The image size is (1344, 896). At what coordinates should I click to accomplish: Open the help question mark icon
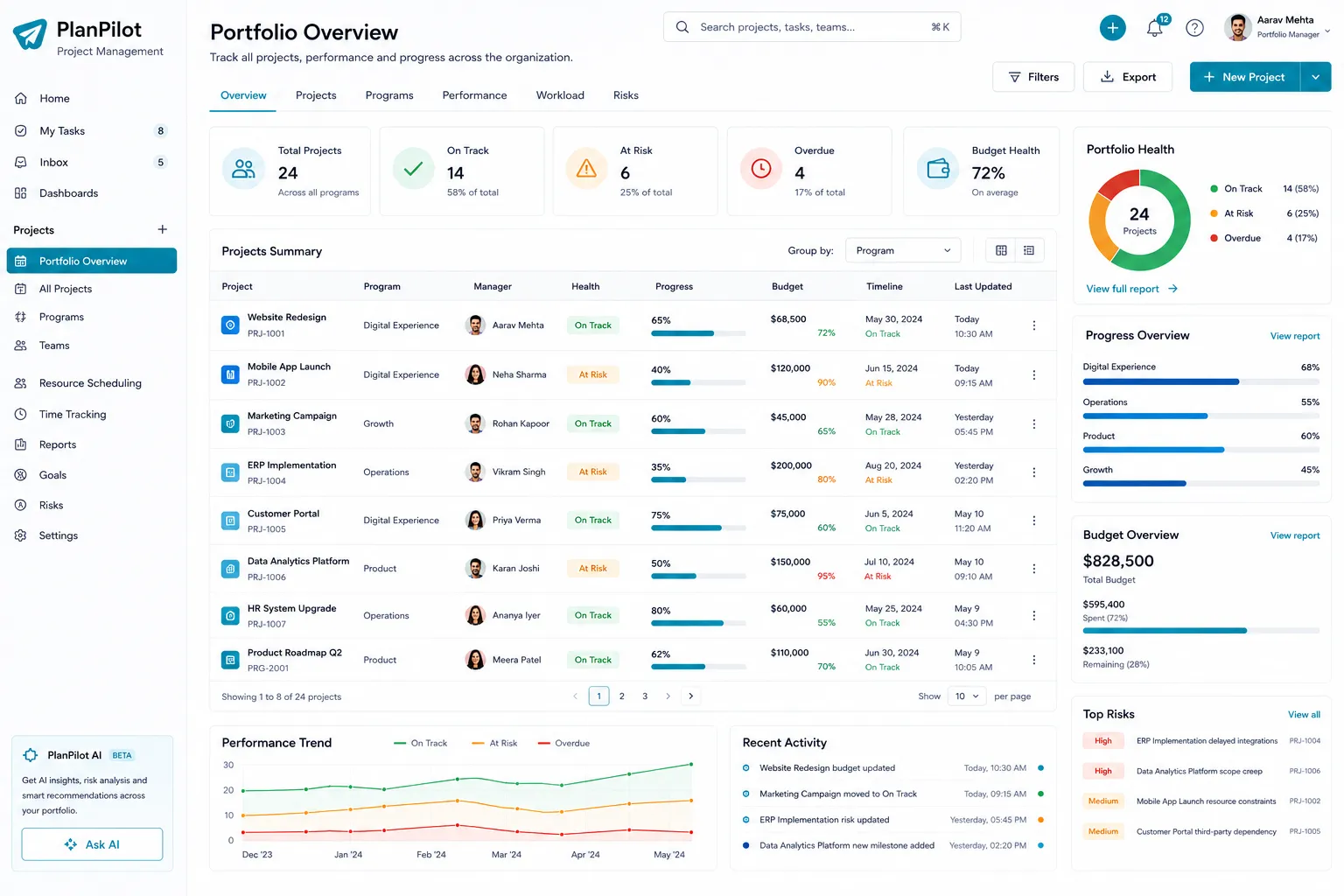(1194, 28)
